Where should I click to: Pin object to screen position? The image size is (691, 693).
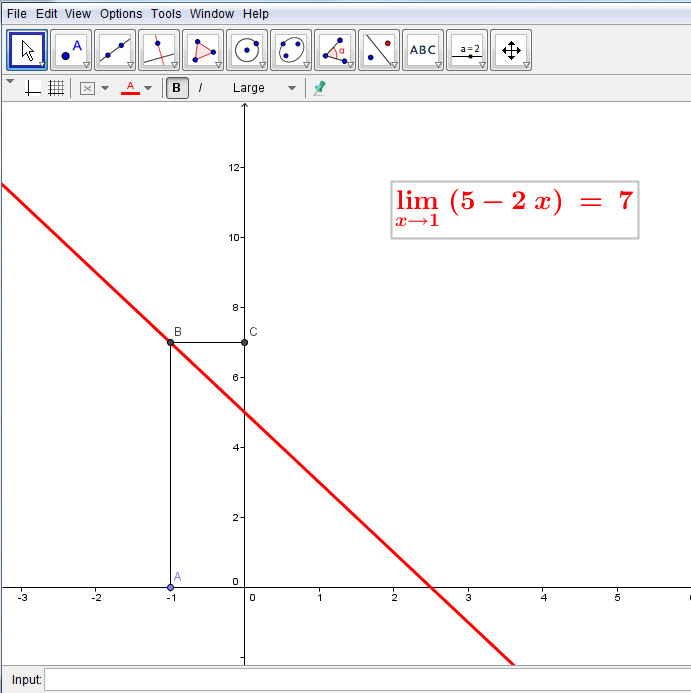coord(319,88)
